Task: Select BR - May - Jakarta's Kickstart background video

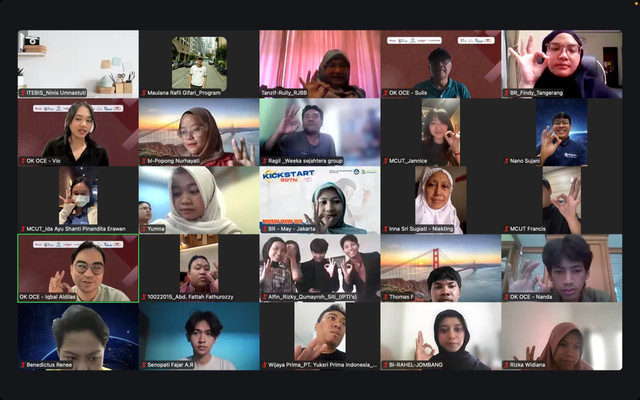Action: coord(320,200)
